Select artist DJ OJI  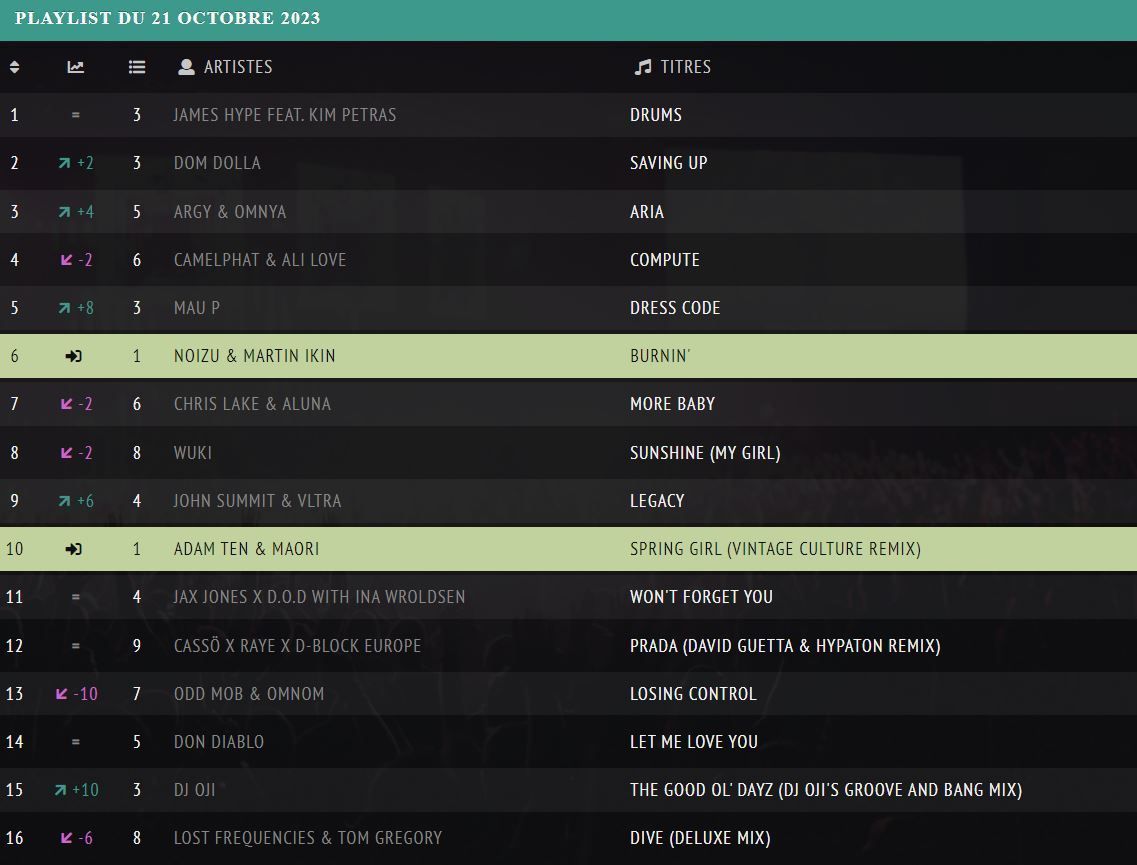click(194, 790)
